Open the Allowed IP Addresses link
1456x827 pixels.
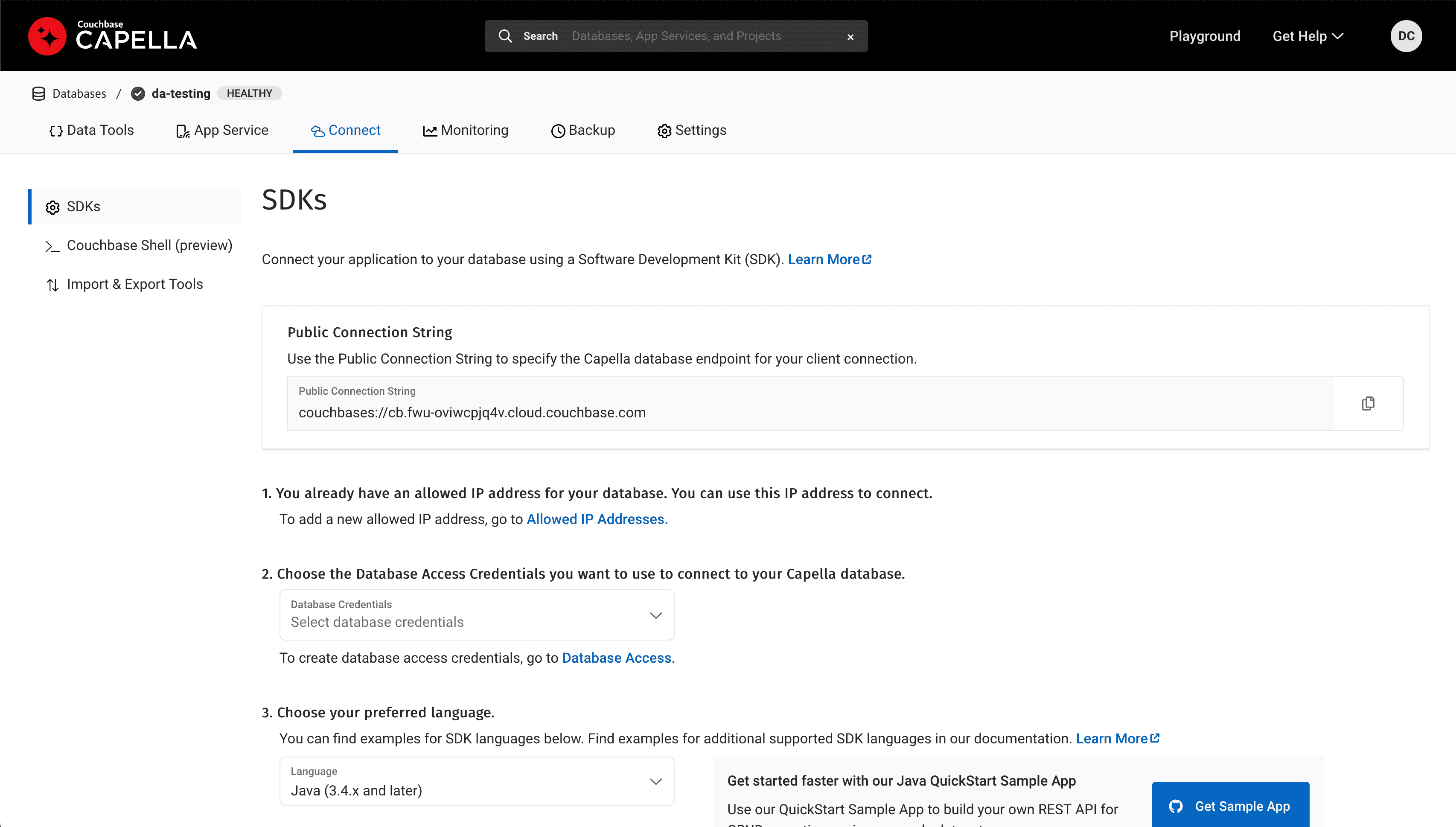597,519
